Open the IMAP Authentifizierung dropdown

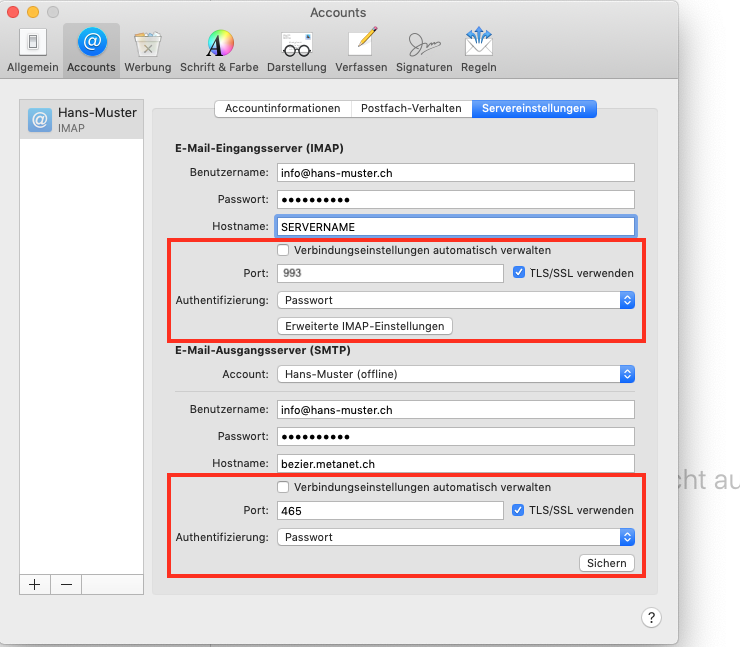(455, 300)
